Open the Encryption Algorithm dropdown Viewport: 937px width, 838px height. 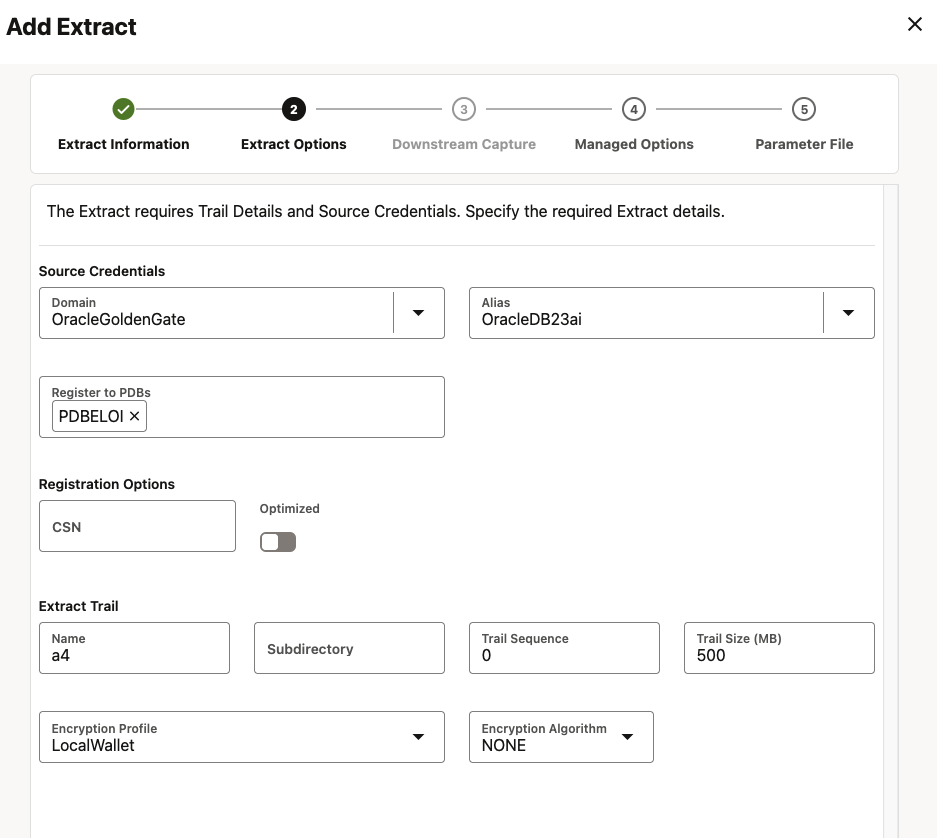[627, 737]
